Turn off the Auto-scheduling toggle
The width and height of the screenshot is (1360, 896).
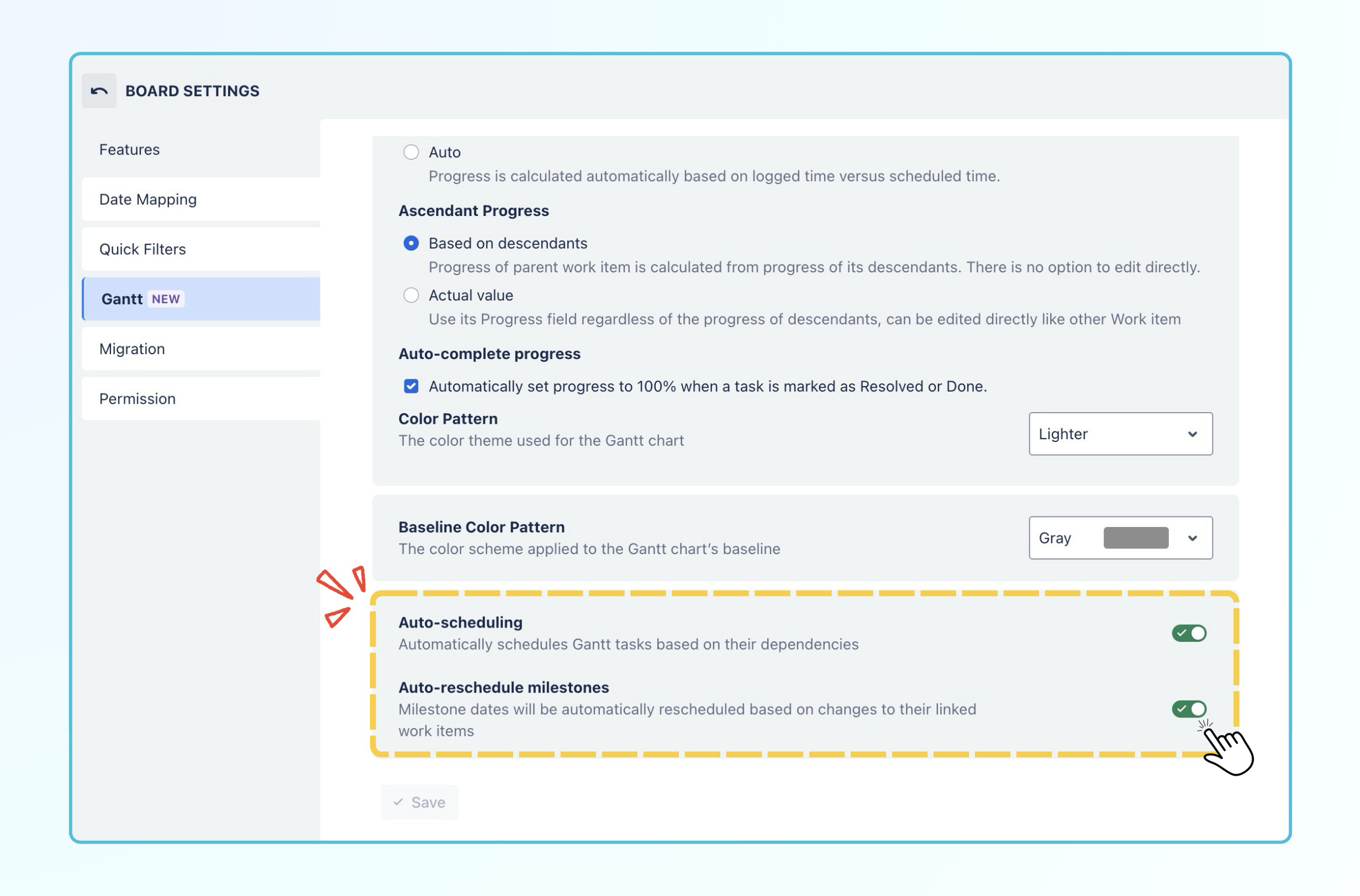pos(1189,633)
